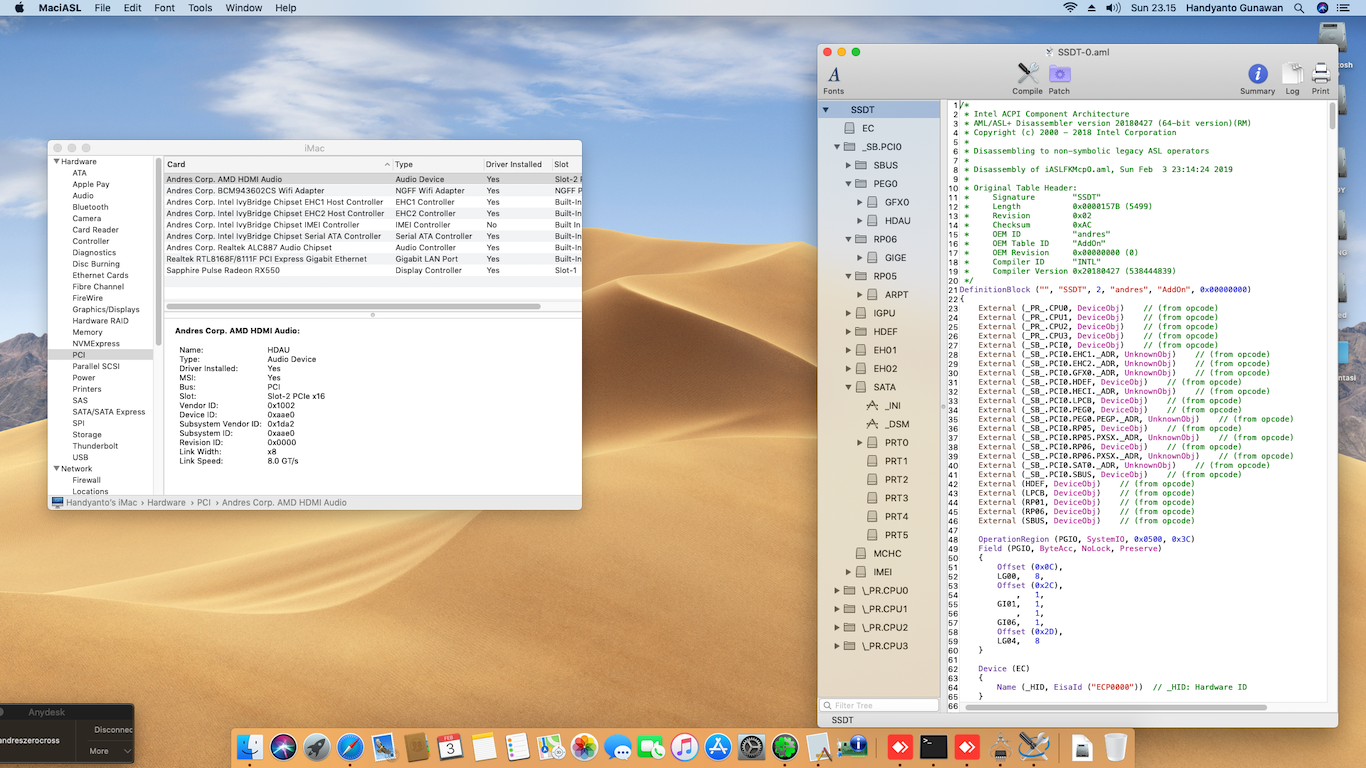The image size is (1366, 768).
Task: Select the MCHC item in MaciASL tree
Action: (x=887, y=553)
